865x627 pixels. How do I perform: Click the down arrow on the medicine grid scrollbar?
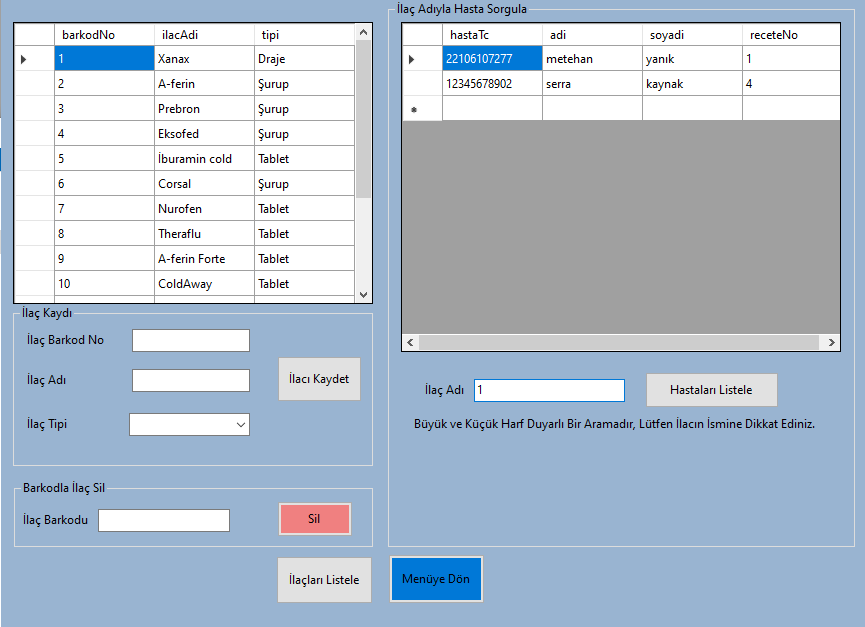[x=364, y=293]
